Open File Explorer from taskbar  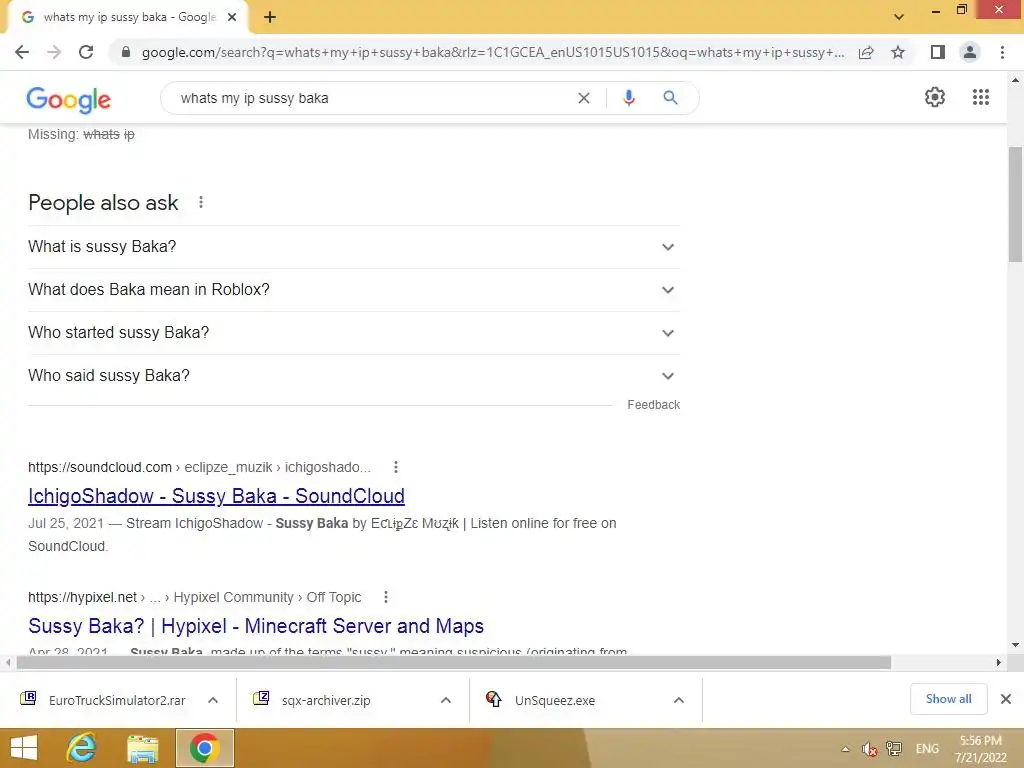click(x=142, y=748)
